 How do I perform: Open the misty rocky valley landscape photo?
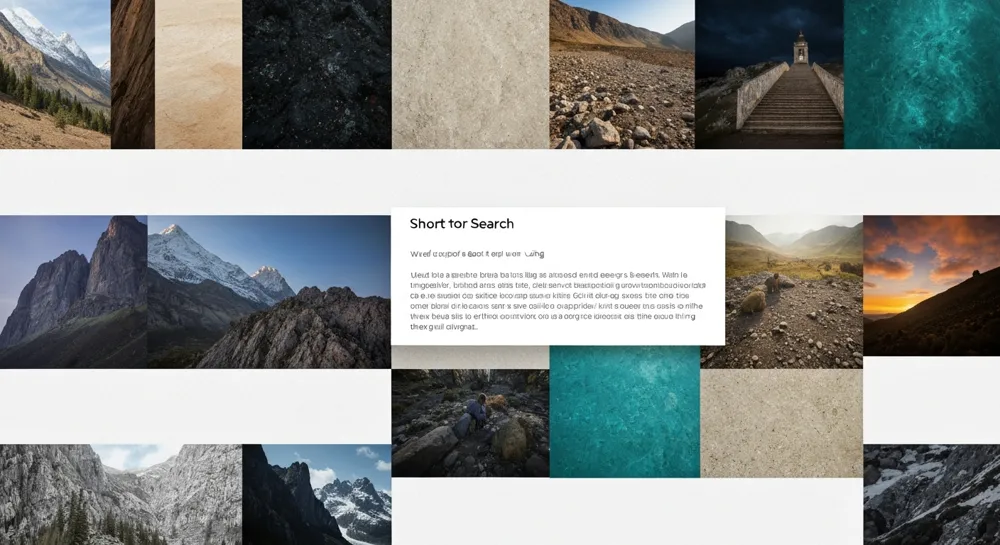[794, 291]
